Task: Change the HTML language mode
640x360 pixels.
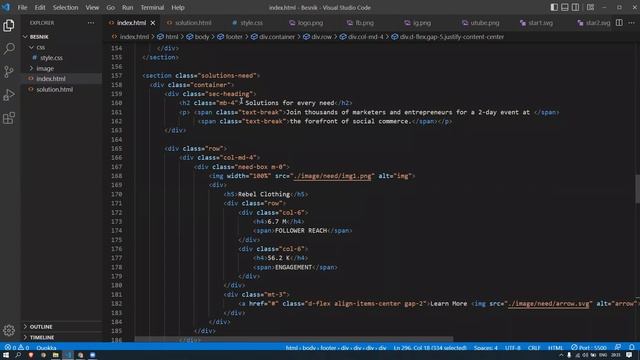Action: 556,348
